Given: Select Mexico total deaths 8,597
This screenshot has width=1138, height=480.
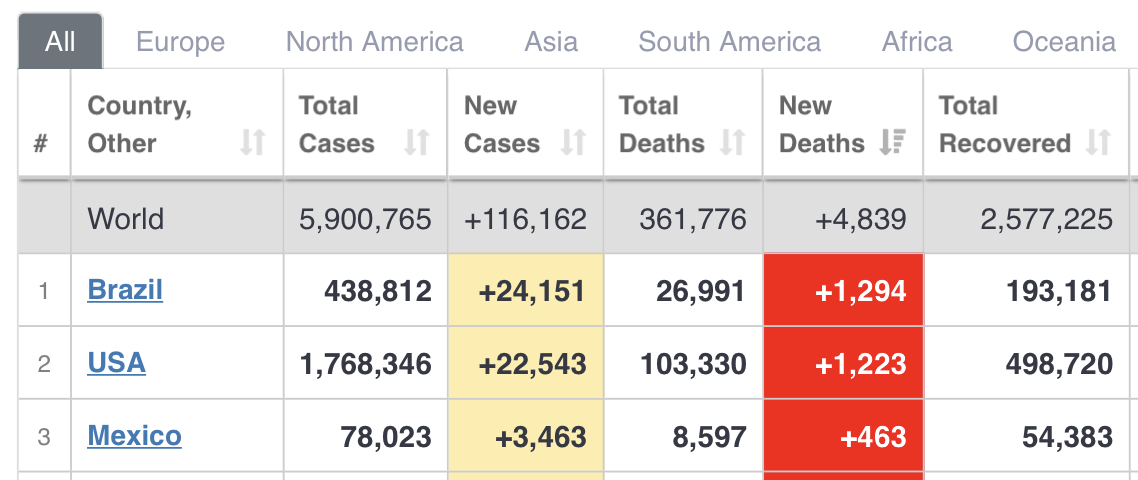Looking at the screenshot, I should point(709,436).
